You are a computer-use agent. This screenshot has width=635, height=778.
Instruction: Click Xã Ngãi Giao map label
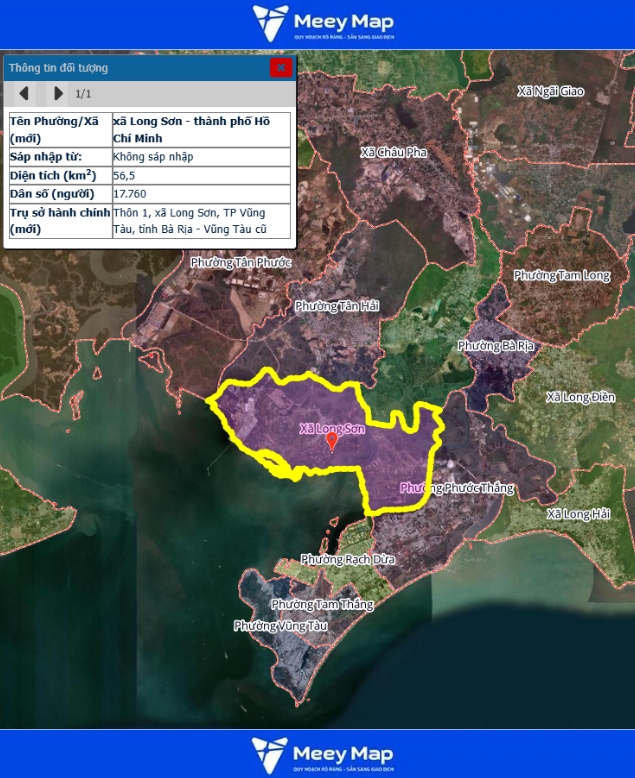pyautogui.click(x=550, y=91)
